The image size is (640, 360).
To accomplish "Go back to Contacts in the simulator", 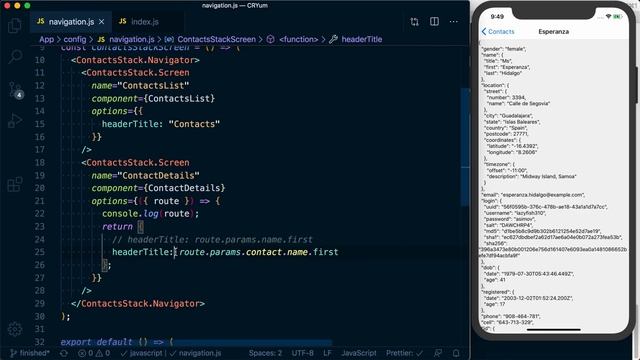I will coord(498,31).
